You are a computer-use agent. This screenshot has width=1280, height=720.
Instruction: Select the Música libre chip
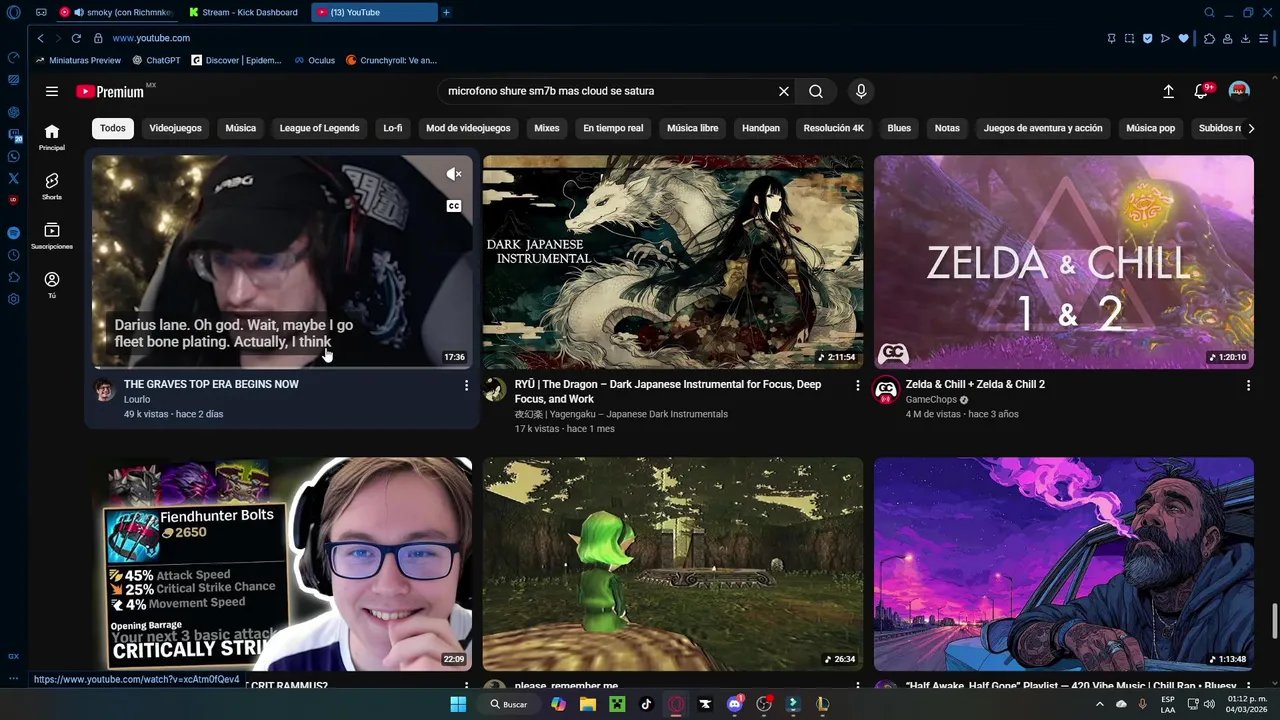coord(692,128)
